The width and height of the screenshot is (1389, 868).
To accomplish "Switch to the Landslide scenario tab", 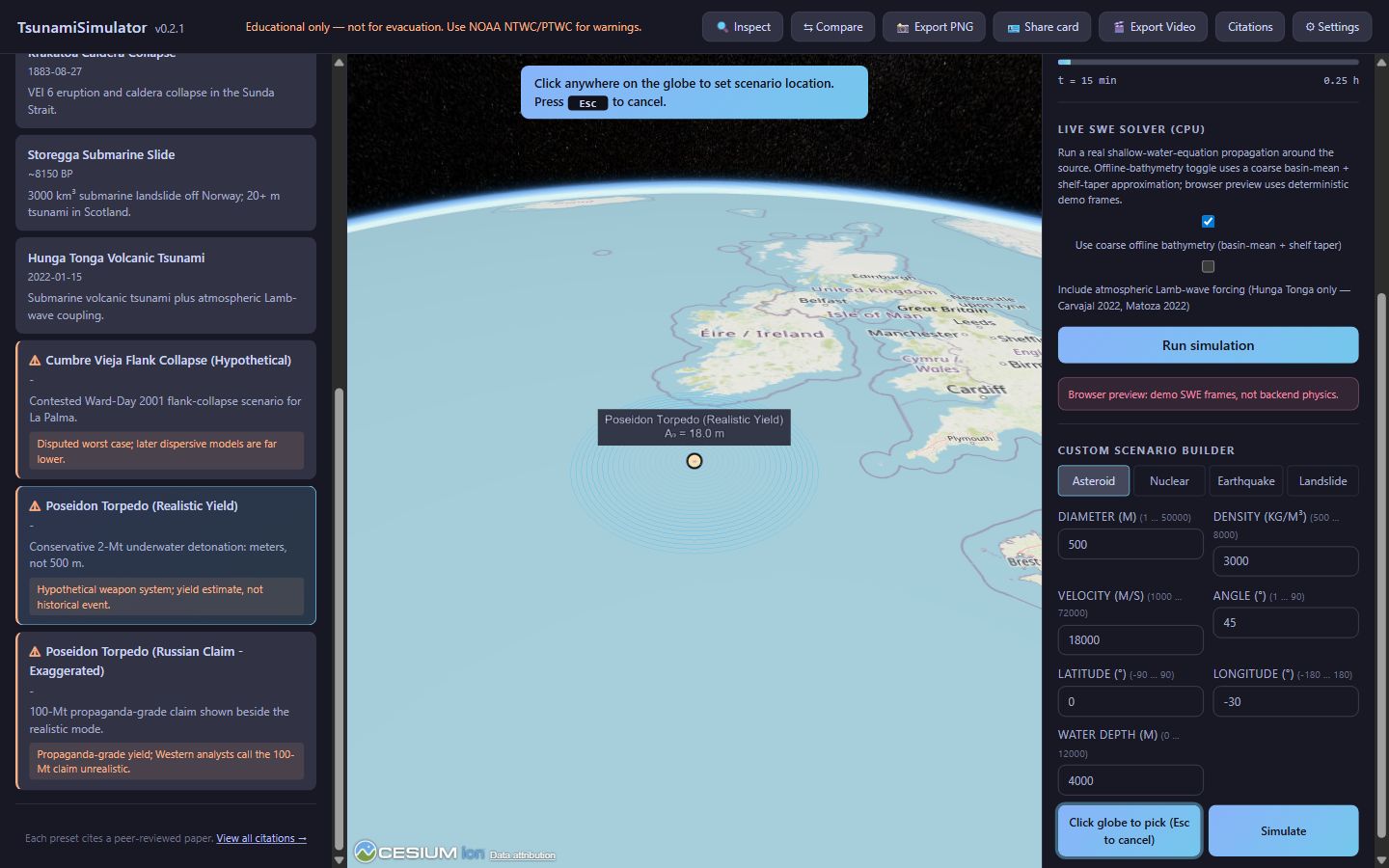I will pos(1322,481).
